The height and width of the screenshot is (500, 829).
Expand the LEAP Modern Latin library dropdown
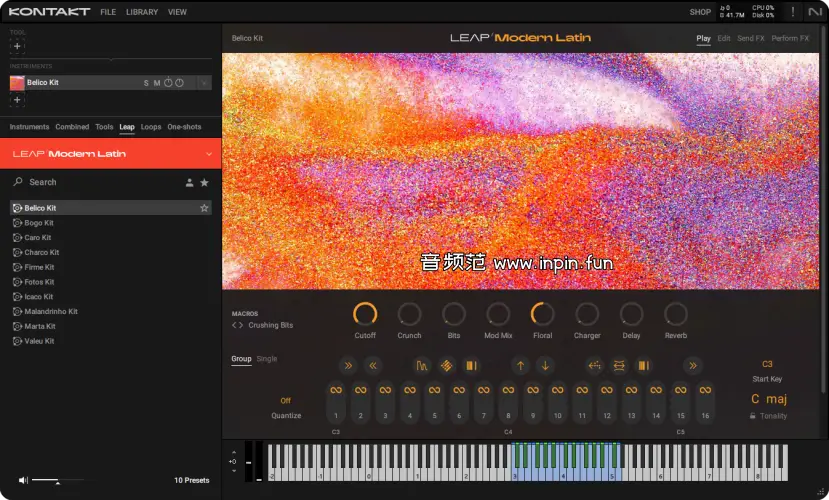click(x=208, y=154)
